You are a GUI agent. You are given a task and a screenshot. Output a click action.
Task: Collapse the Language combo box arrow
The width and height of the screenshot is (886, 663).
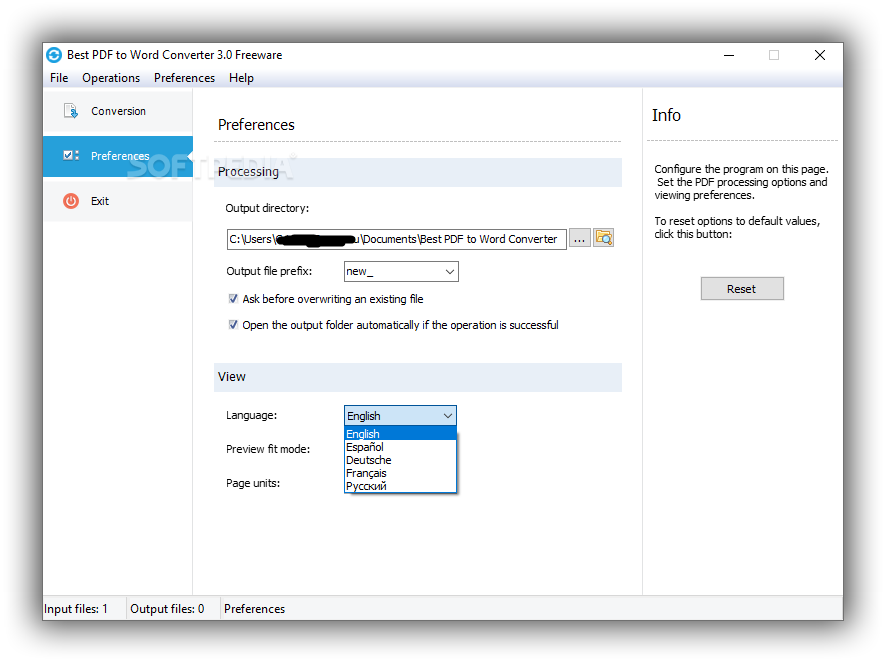click(x=448, y=416)
